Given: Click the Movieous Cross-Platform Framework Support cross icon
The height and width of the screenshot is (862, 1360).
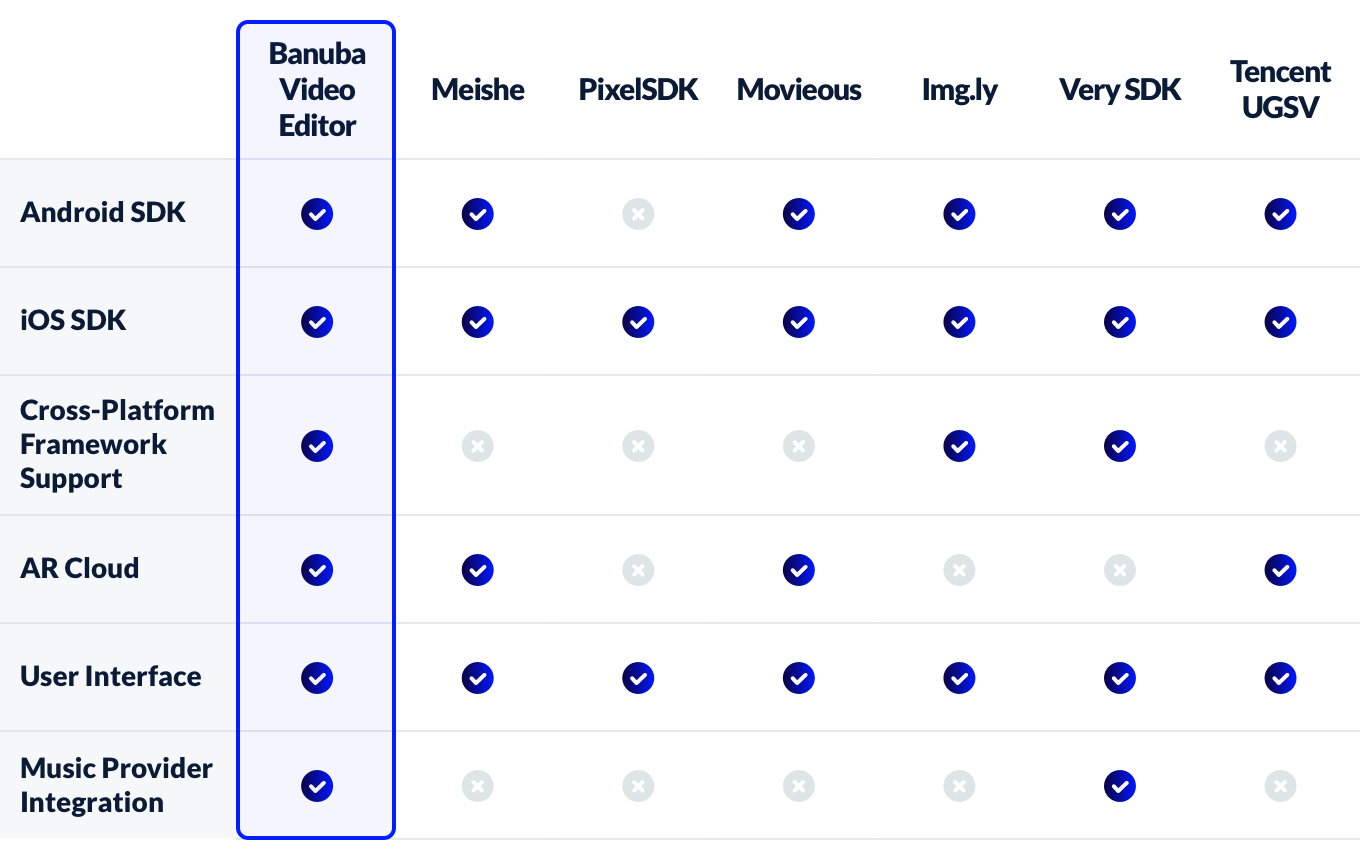Looking at the screenshot, I should (x=798, y=446).
